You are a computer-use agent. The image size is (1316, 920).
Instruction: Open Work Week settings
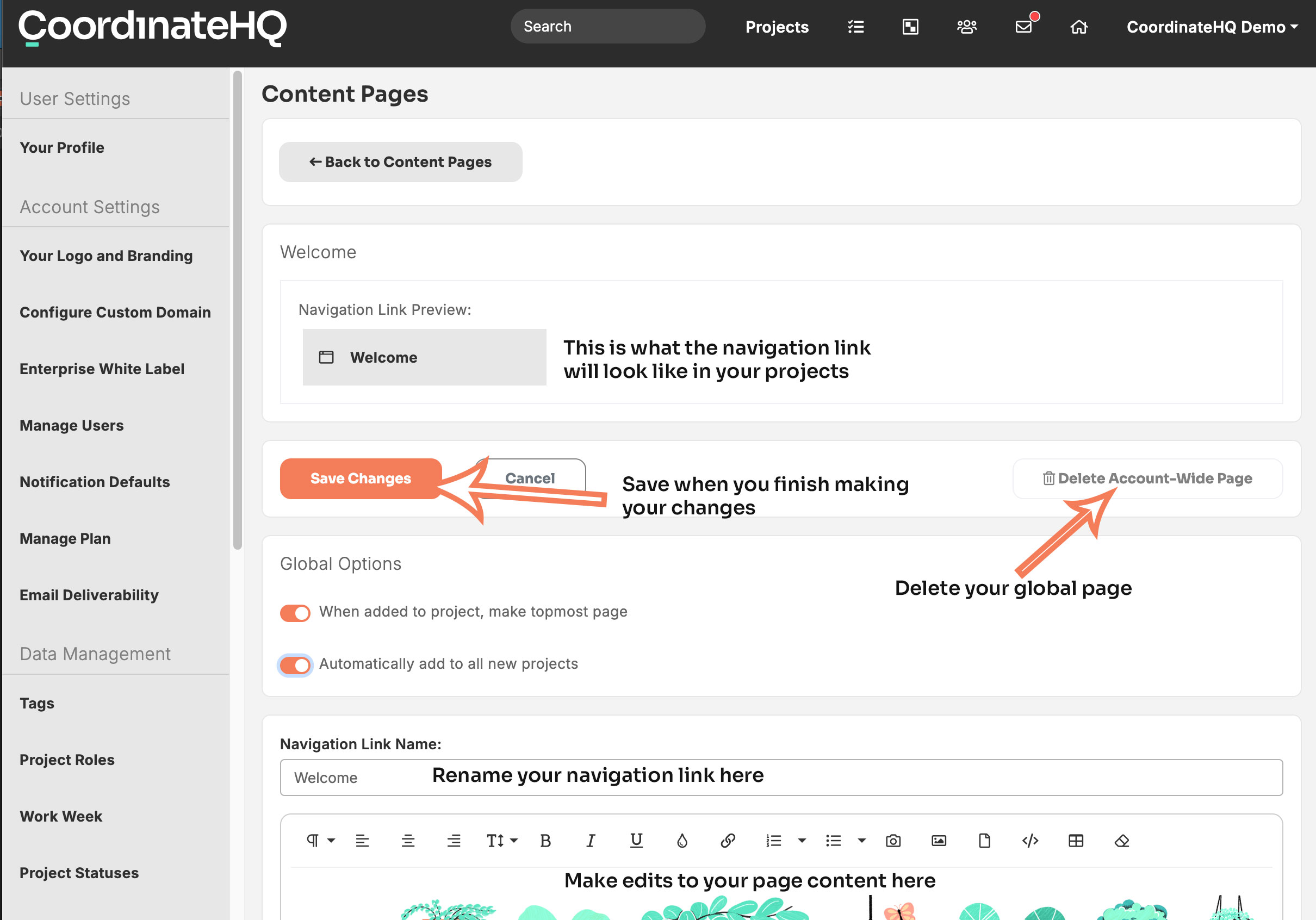[61, 816]
